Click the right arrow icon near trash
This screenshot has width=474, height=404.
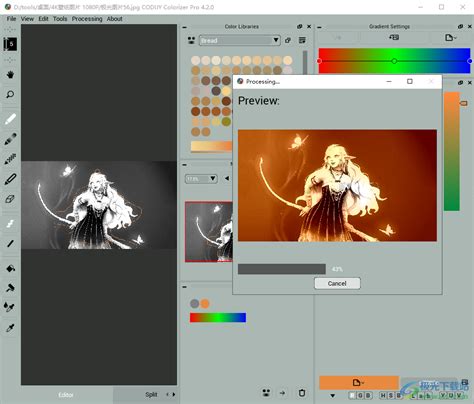click(x=282, y=393)
